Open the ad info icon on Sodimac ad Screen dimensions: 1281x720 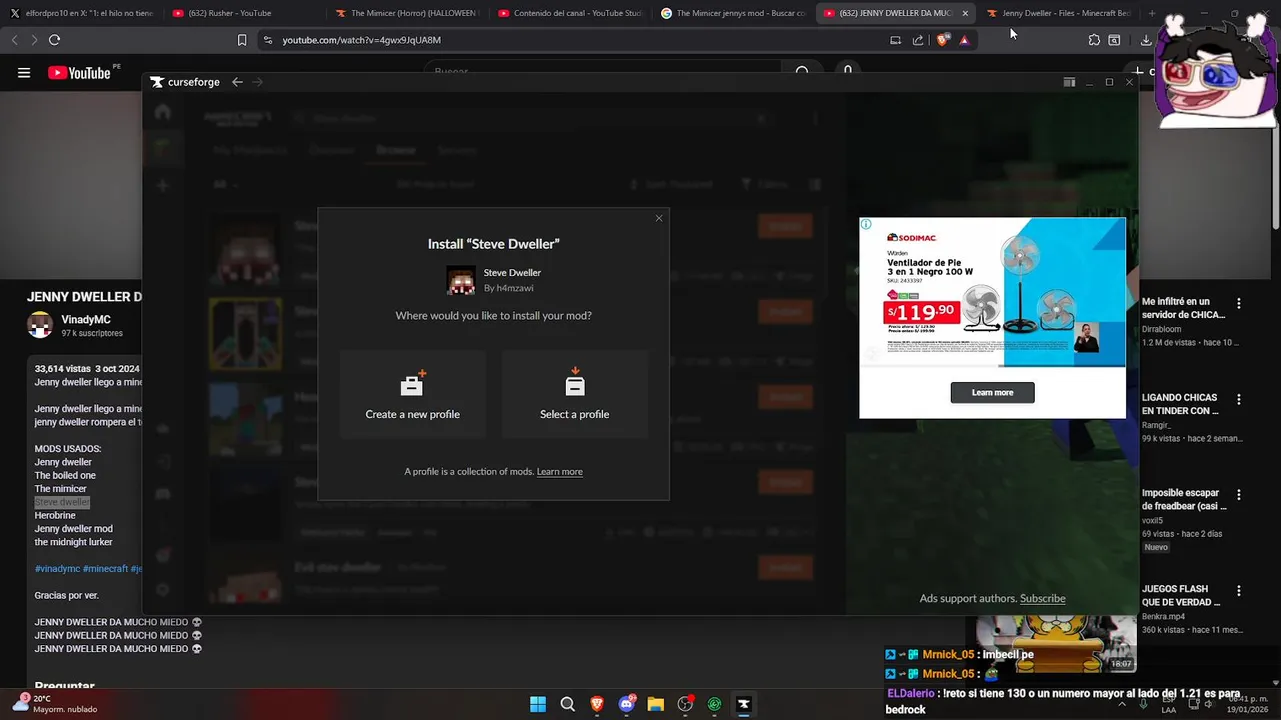(x=866, y=224)
